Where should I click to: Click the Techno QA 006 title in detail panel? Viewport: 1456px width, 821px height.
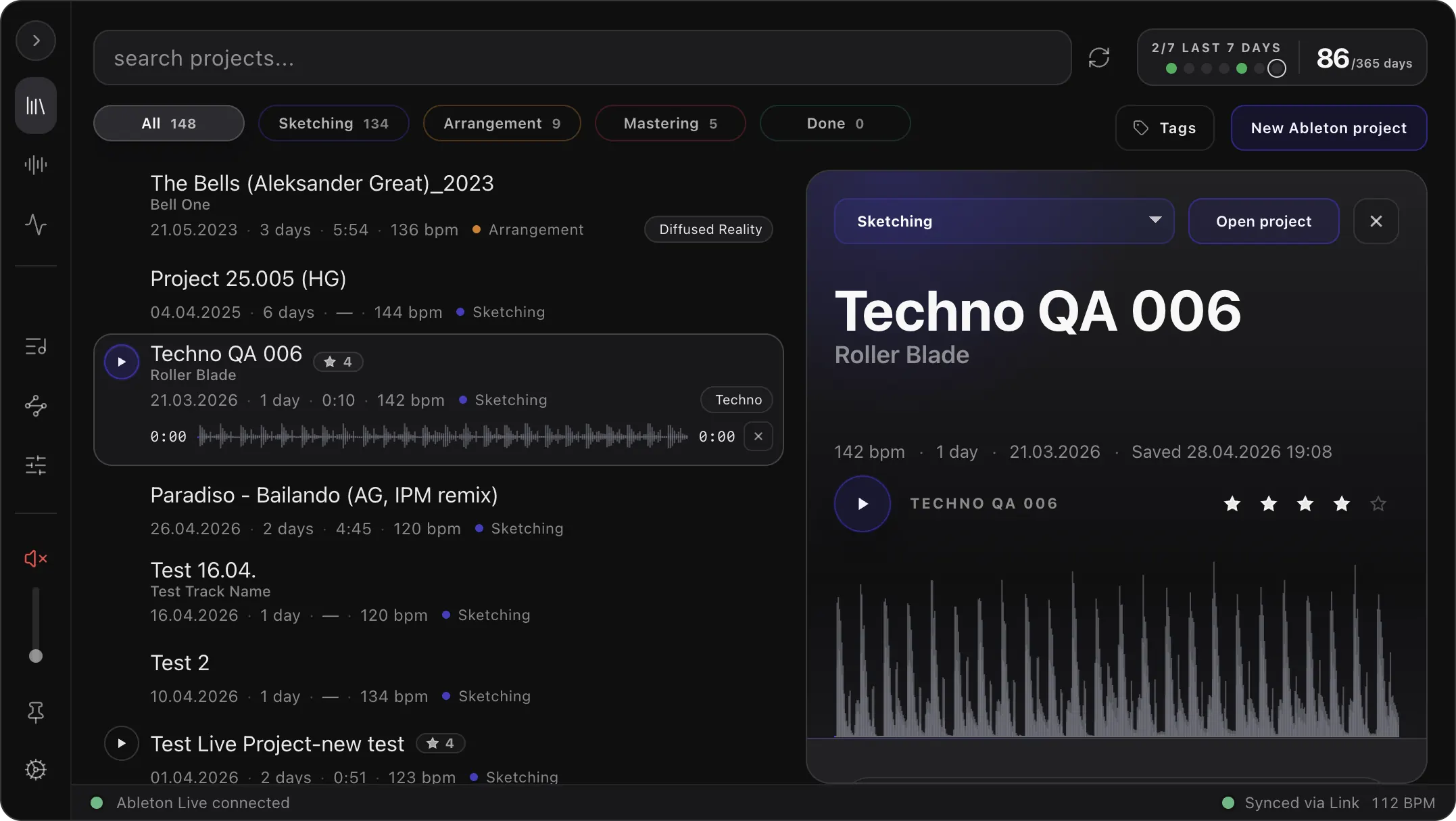1038,312
